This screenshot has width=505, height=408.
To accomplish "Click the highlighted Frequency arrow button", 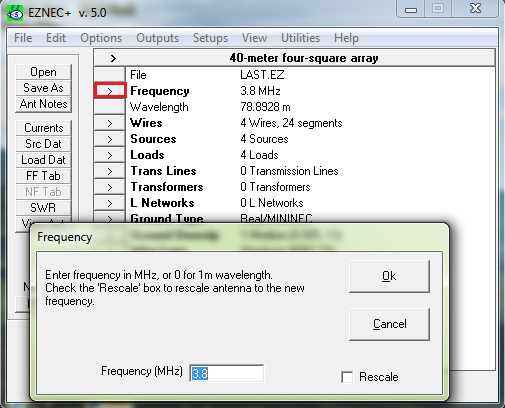I will pos(110,91).
